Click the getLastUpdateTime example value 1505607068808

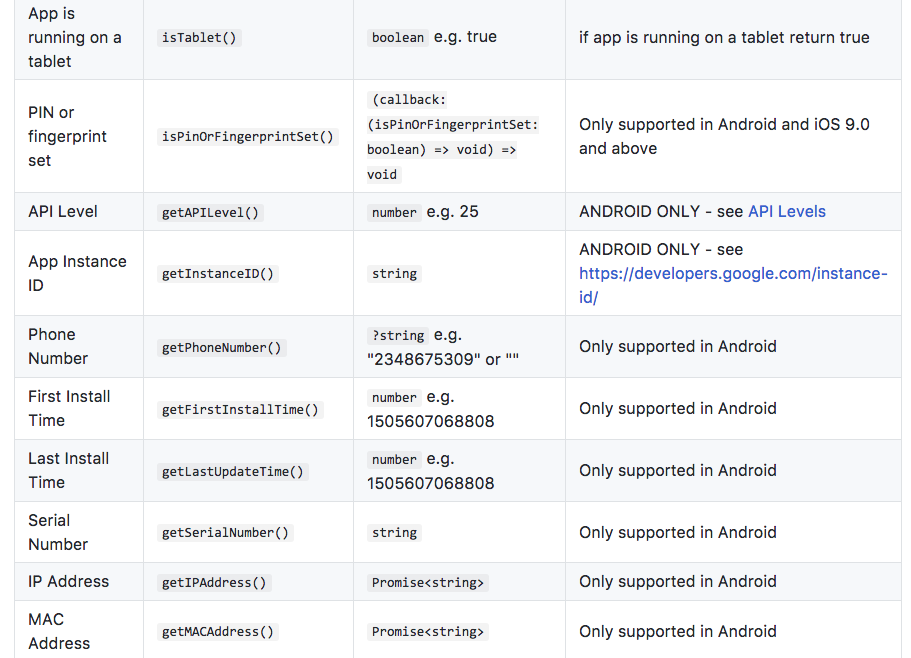click(x=431, y=483)
